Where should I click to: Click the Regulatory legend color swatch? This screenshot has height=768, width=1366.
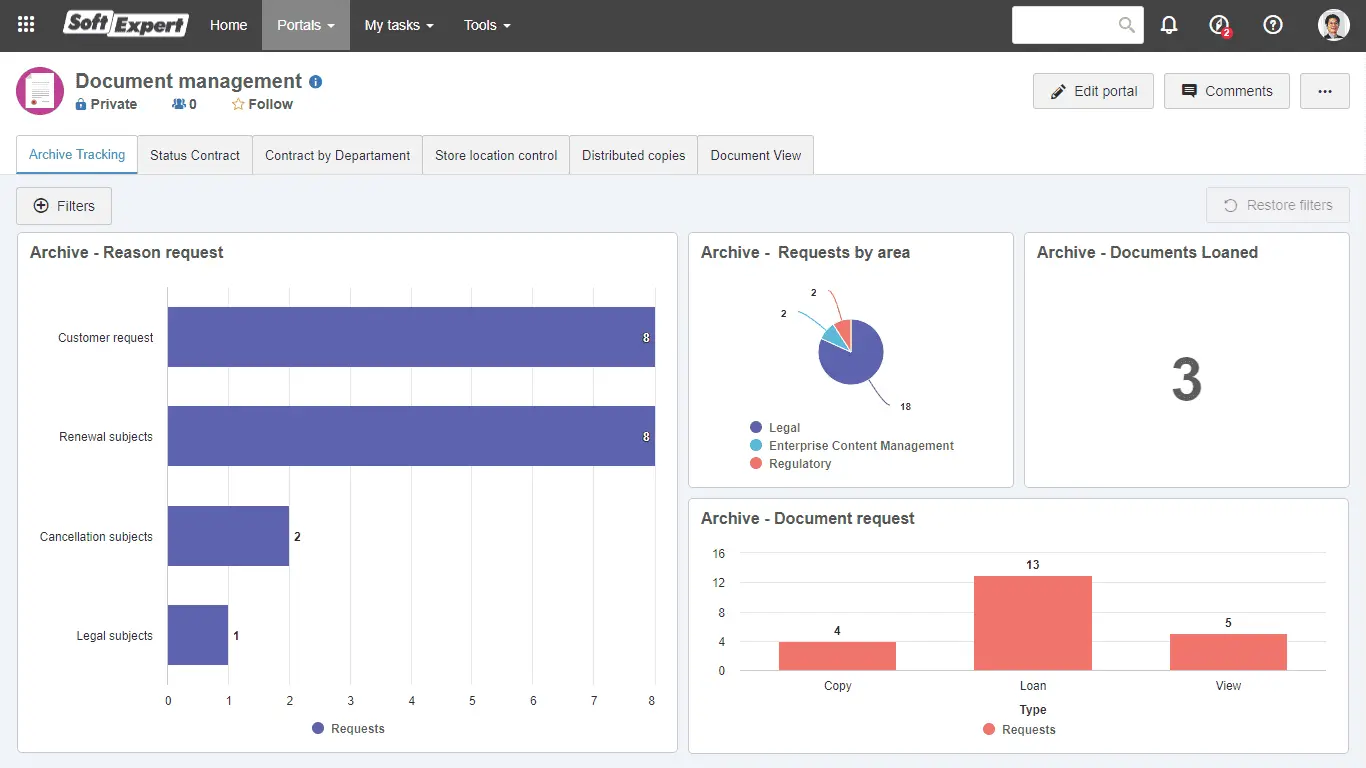(756, 464)
